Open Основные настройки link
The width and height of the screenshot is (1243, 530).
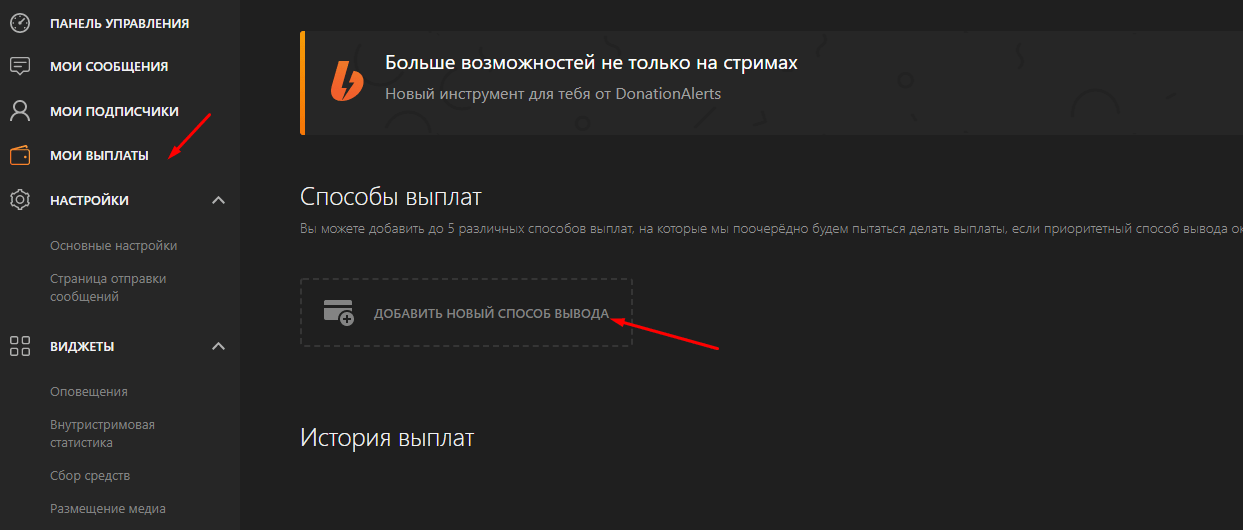(x=113, y=246)
